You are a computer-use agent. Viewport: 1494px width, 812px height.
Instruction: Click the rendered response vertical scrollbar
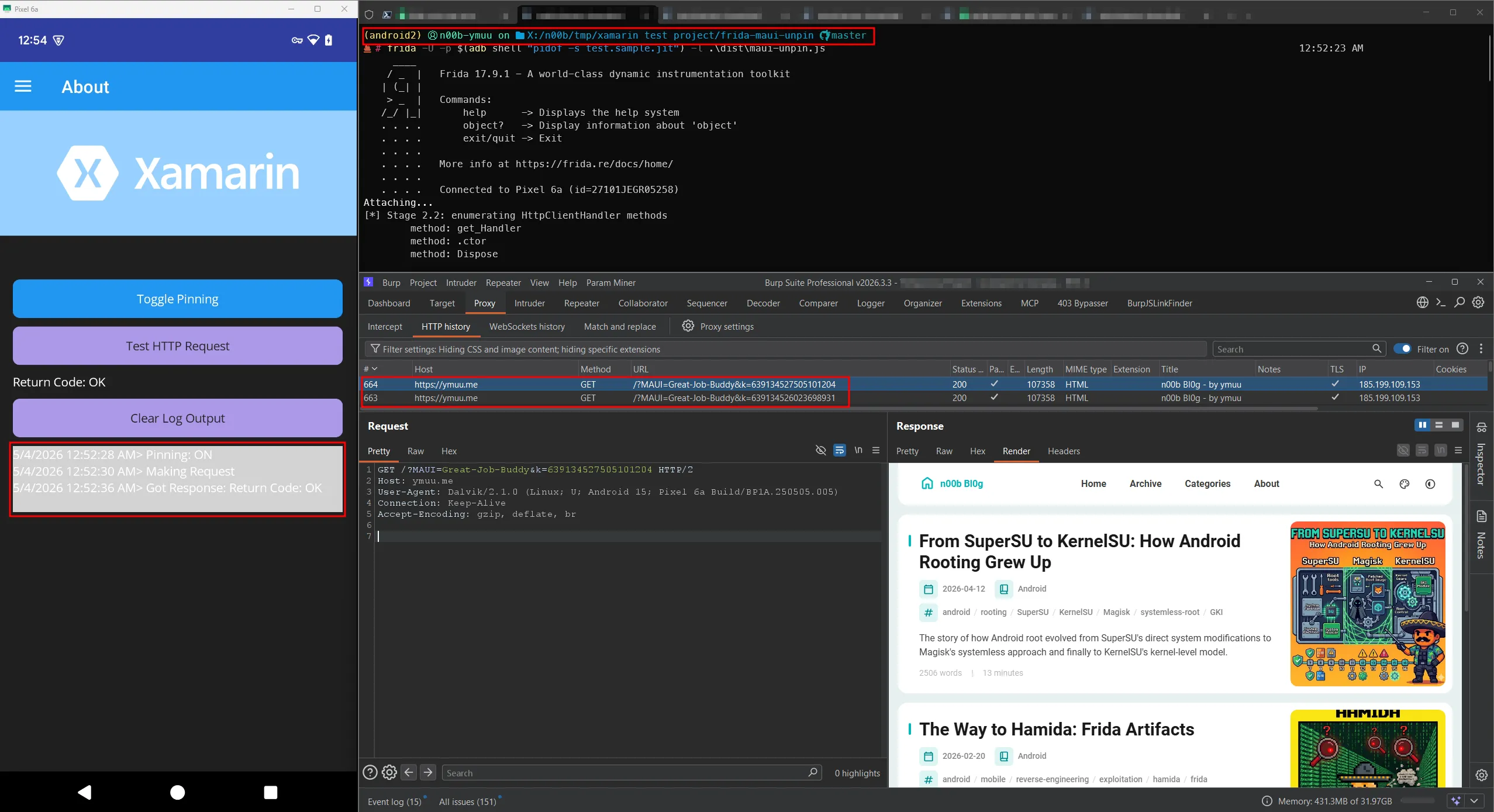tap(1466, 538)
